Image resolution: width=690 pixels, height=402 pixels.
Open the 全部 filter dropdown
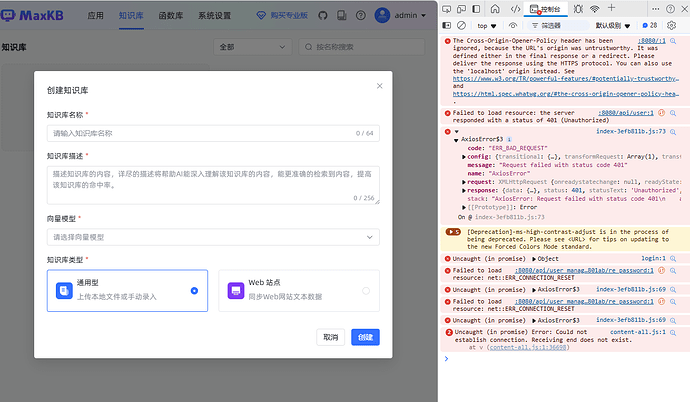point(252,47)
